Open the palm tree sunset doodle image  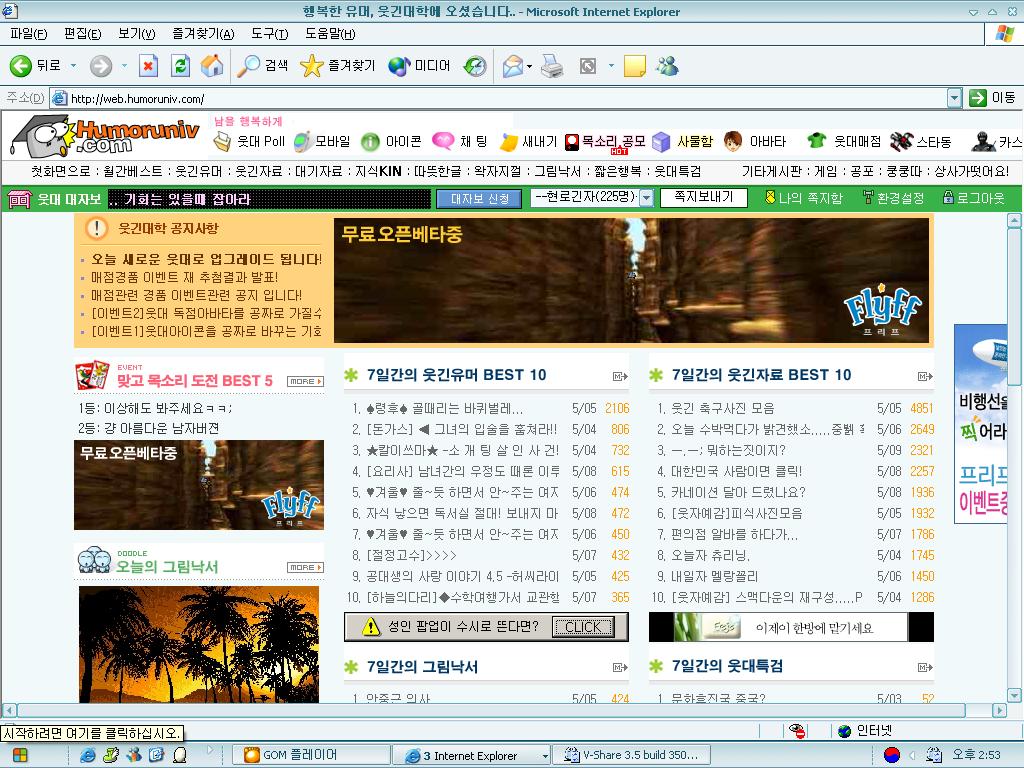coord(199,644)
